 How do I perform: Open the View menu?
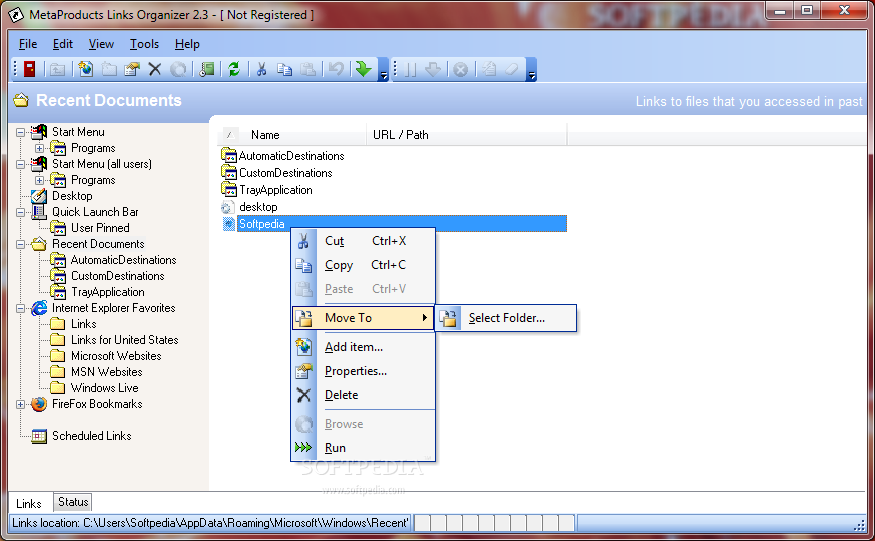tap(101, 44)
